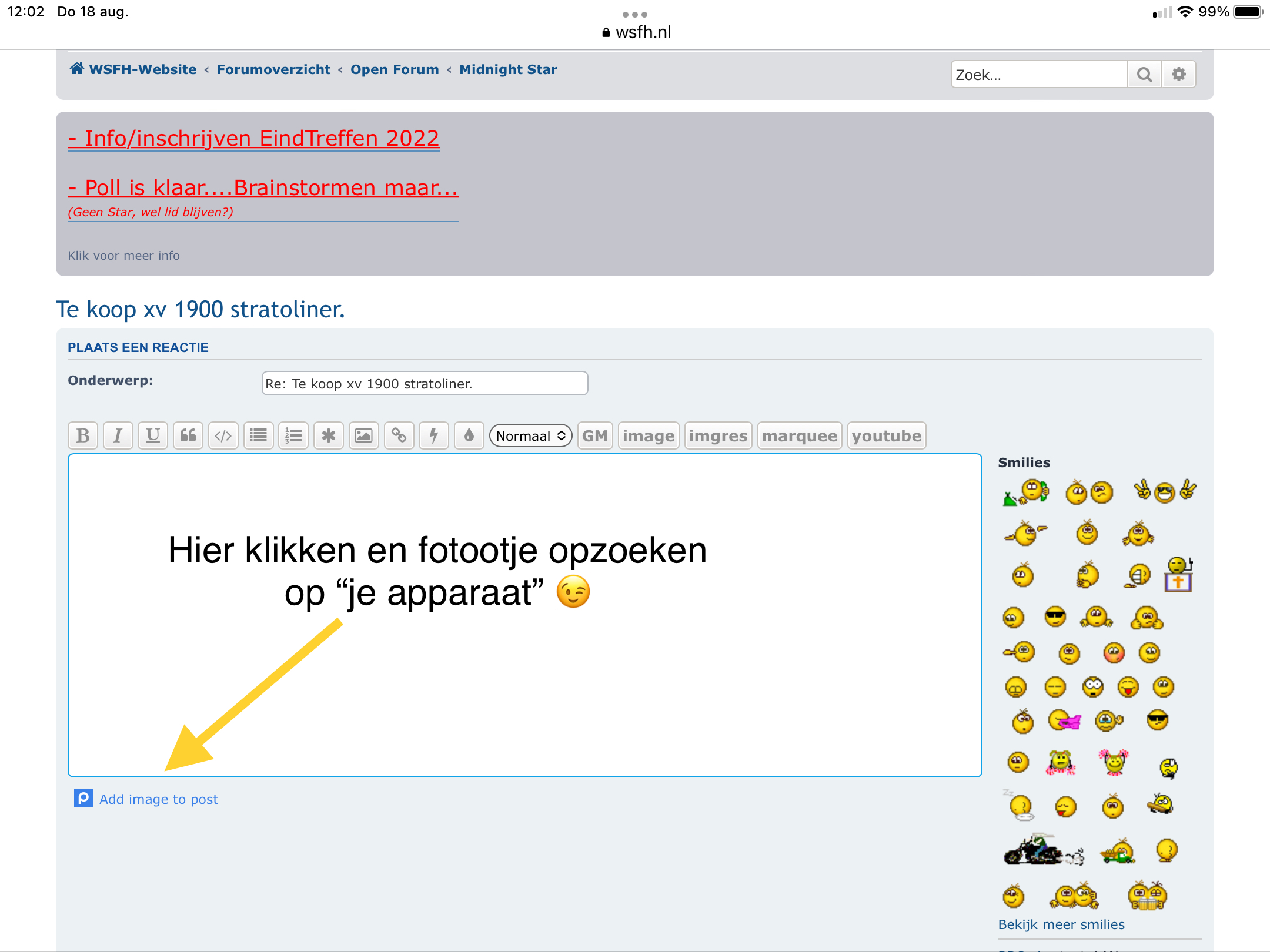The height and width of the screenshot is (952, 1270).
Task: Click the Bold formatting button
Action: tap(83, 435)
